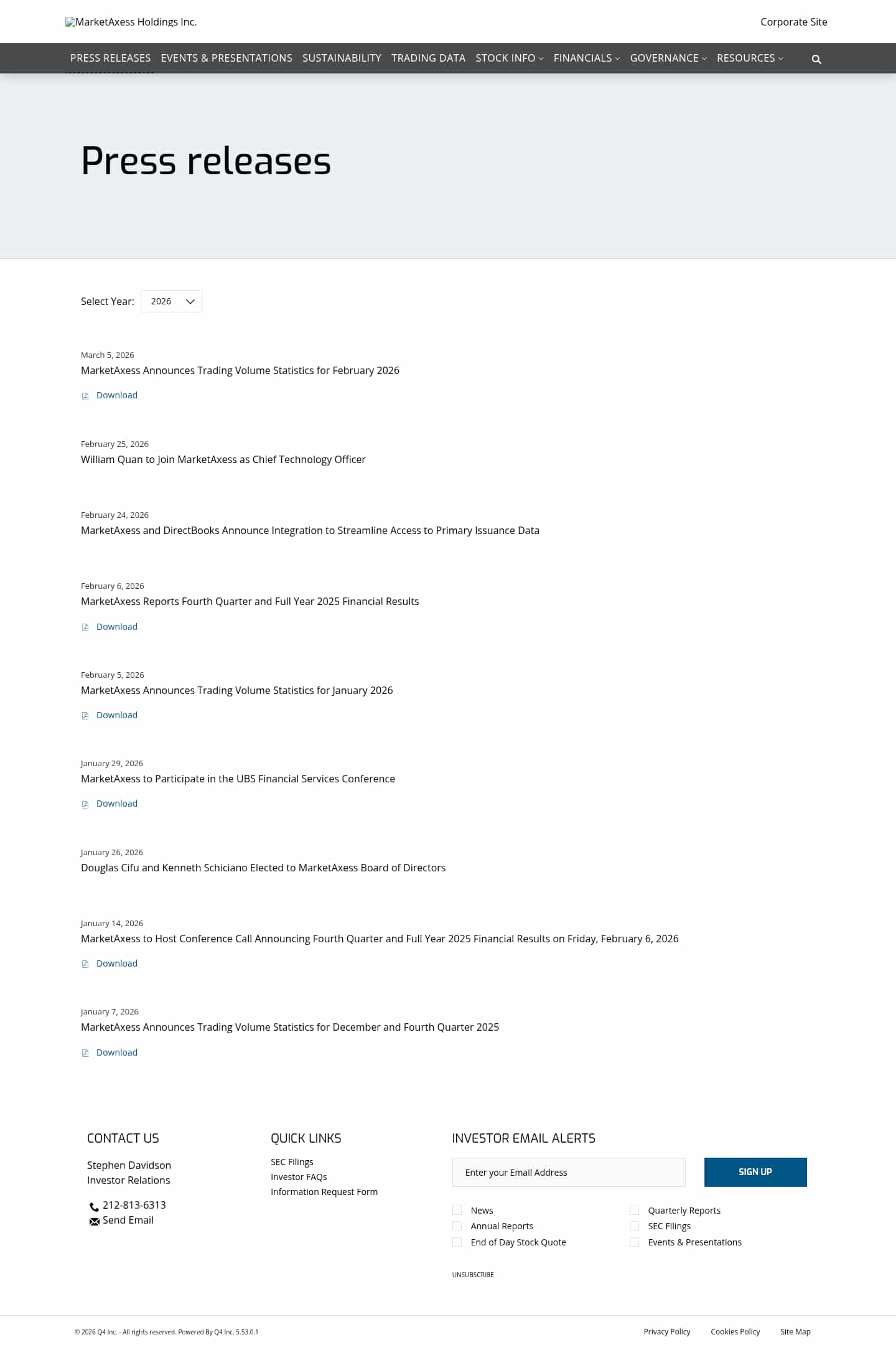This screenshot has height=1345, width=896.
Task: Open conference call announcement for February 6
Action: click(380, 939)
